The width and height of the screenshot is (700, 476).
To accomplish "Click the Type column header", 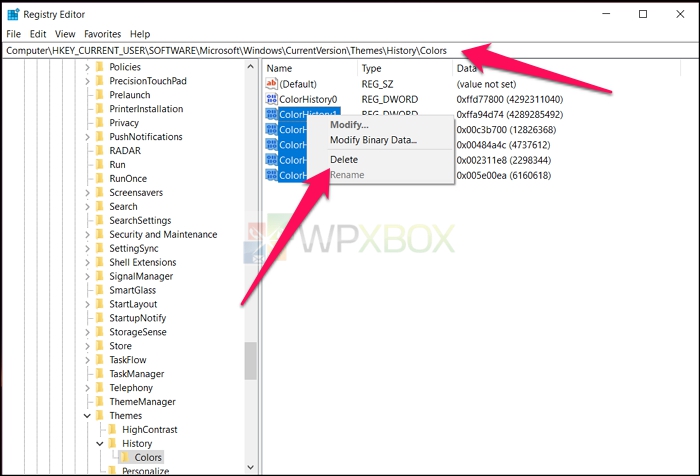I will tap(405, 68).
